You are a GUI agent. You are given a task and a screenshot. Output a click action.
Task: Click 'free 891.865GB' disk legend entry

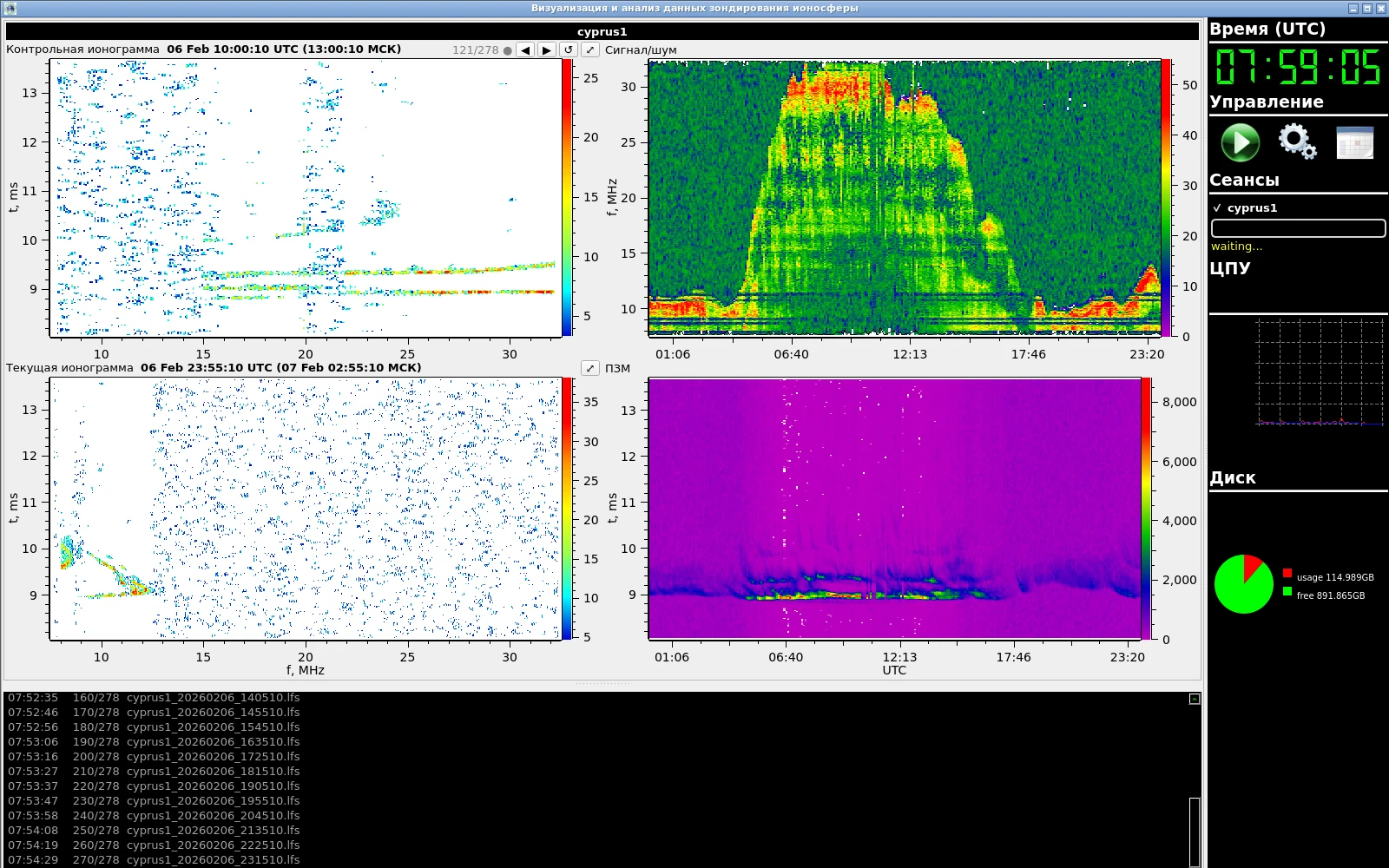click(1331, 595)
